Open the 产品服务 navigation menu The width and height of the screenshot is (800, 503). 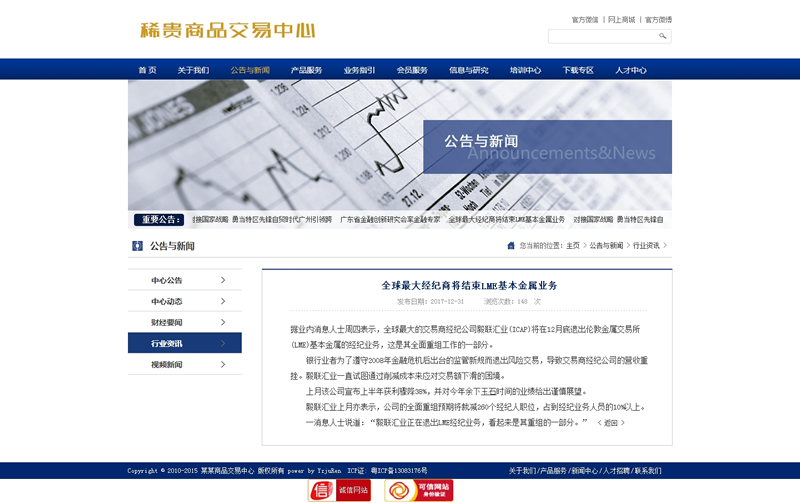(x=306, y=70)
